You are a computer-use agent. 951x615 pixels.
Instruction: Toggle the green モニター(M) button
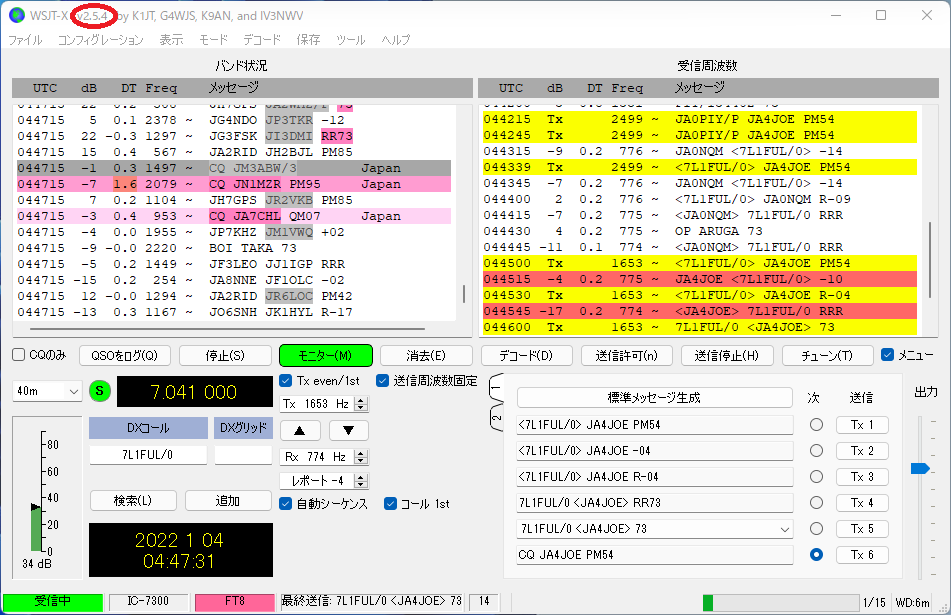coord(326,355)
